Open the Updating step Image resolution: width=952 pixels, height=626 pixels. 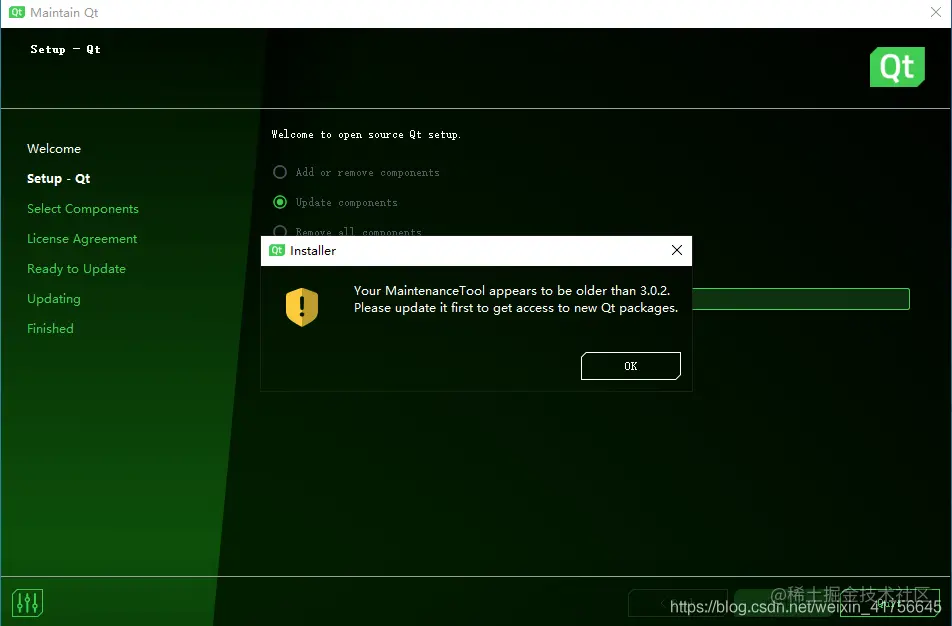coord(53,299)
